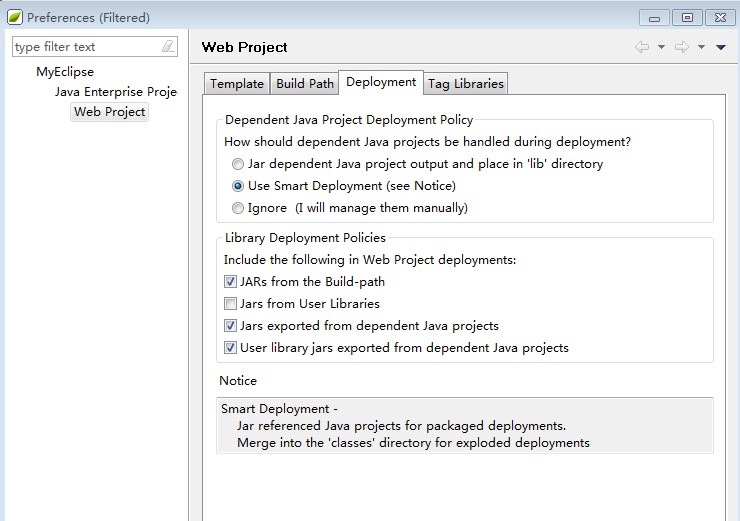This screenshot has width=740, height=521.
Task: Switch to Tag Libraries tab
Action: click(466, 84)
